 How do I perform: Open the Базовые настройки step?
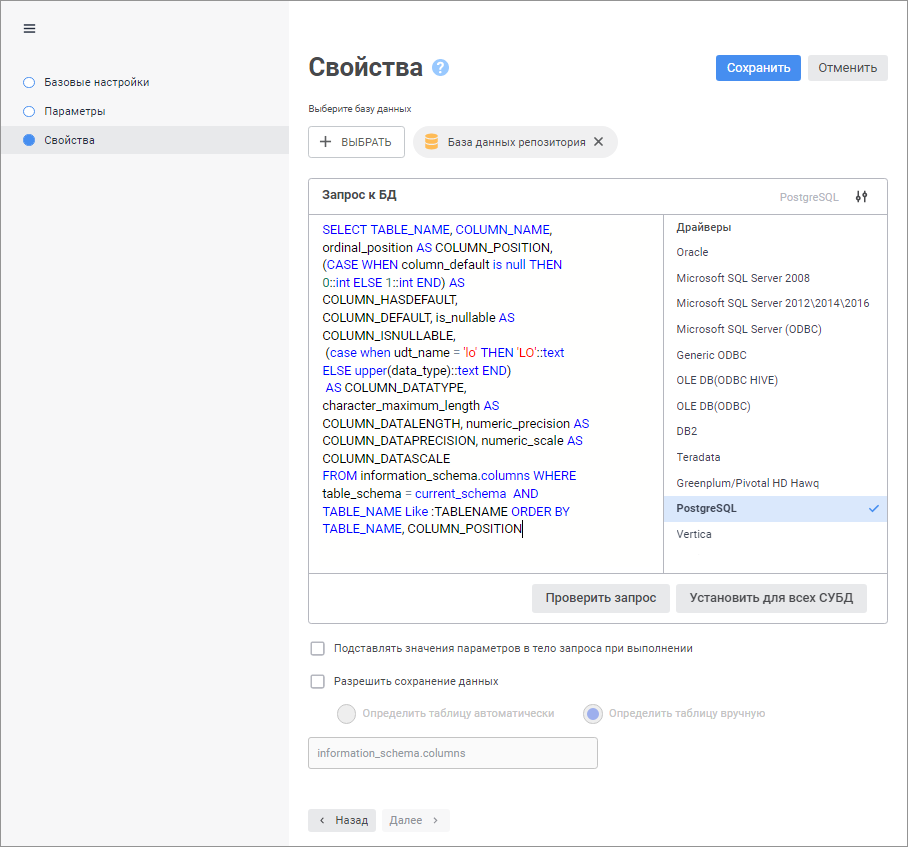tap(96, 82)
